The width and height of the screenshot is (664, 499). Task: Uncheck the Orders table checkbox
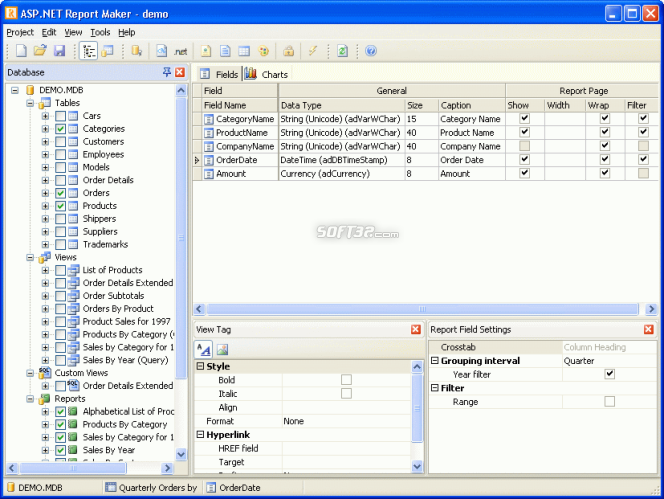(x=61, y=193)
